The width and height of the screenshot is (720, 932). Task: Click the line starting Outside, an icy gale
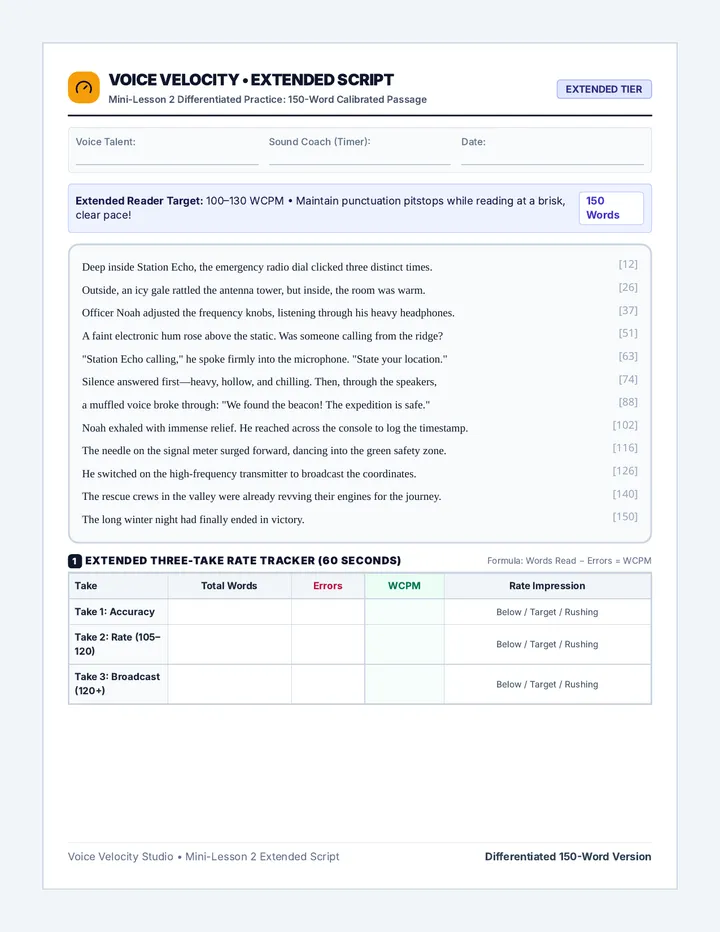(x=253, y=291)
